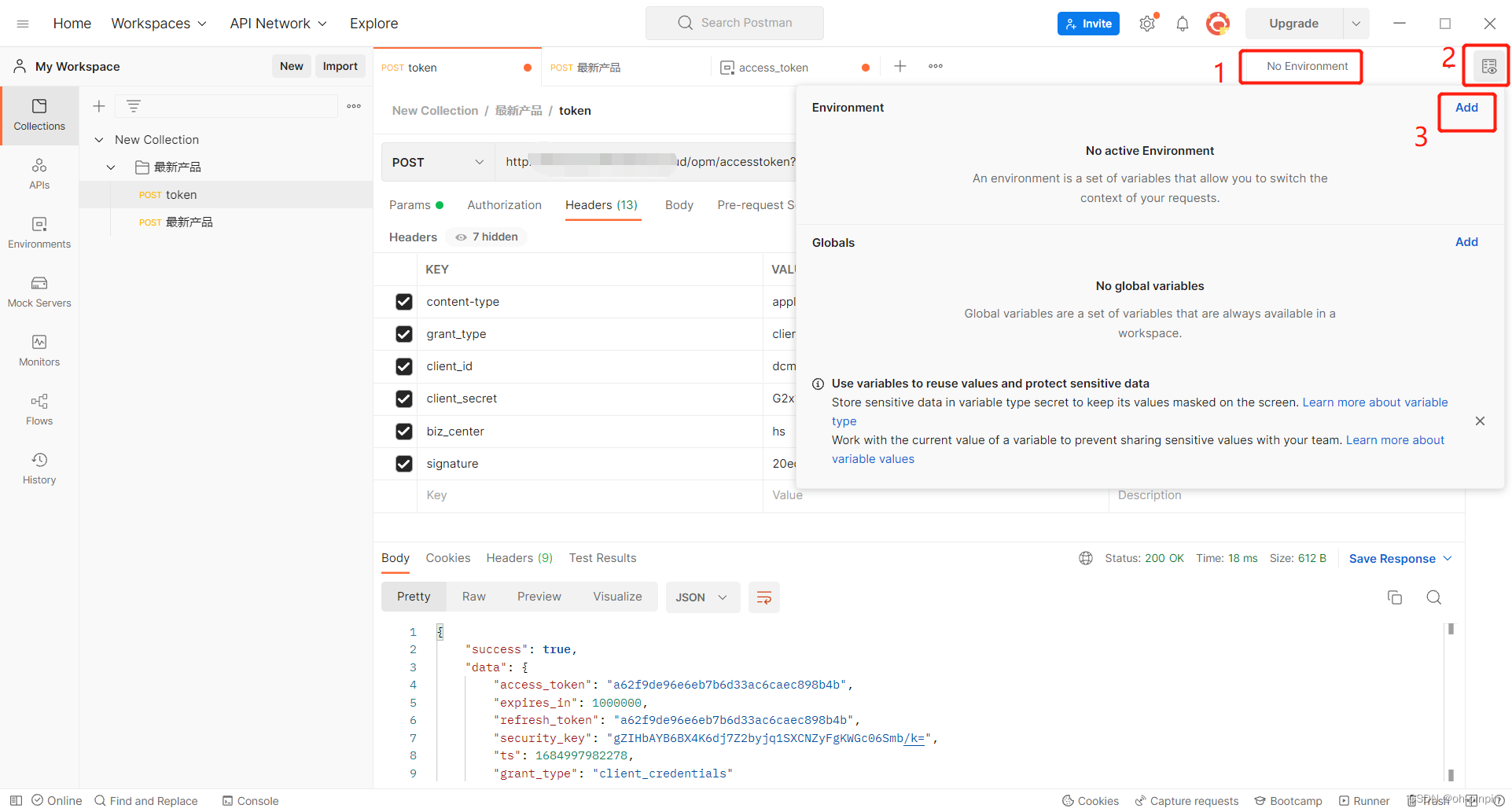The height and width of the screenshot is (812, 1512).
Task: Open the Upgrade dropdown arrow
Action: click(1356, 24)
